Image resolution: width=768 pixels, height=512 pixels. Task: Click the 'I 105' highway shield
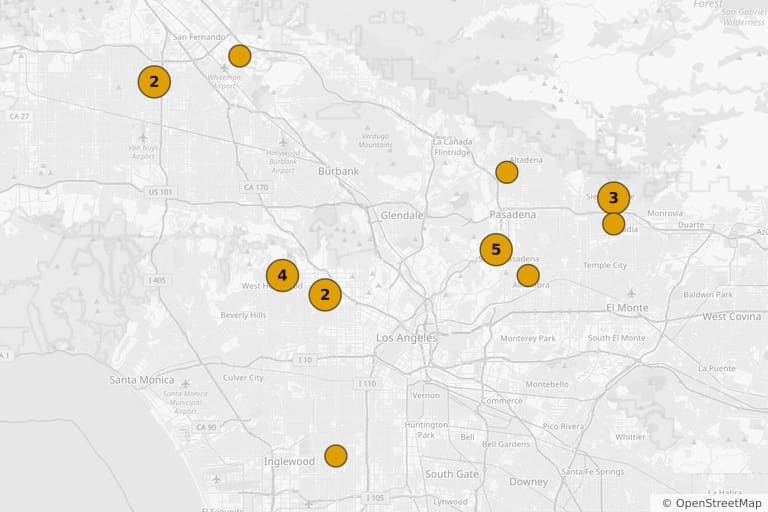[x=374, y=498]
